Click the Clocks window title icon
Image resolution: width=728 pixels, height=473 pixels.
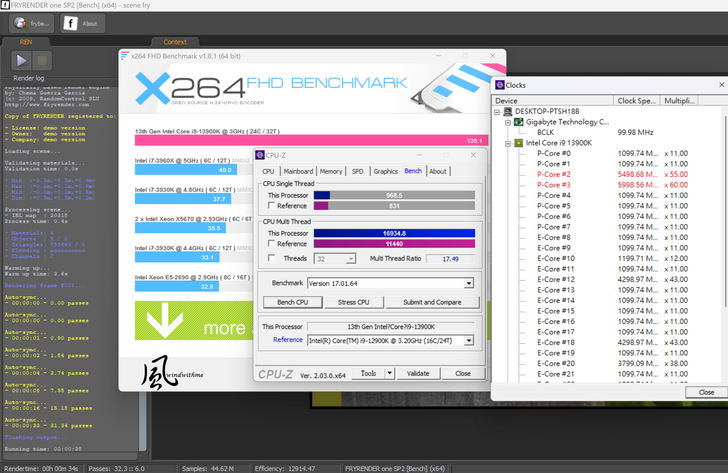coord(500,85)
